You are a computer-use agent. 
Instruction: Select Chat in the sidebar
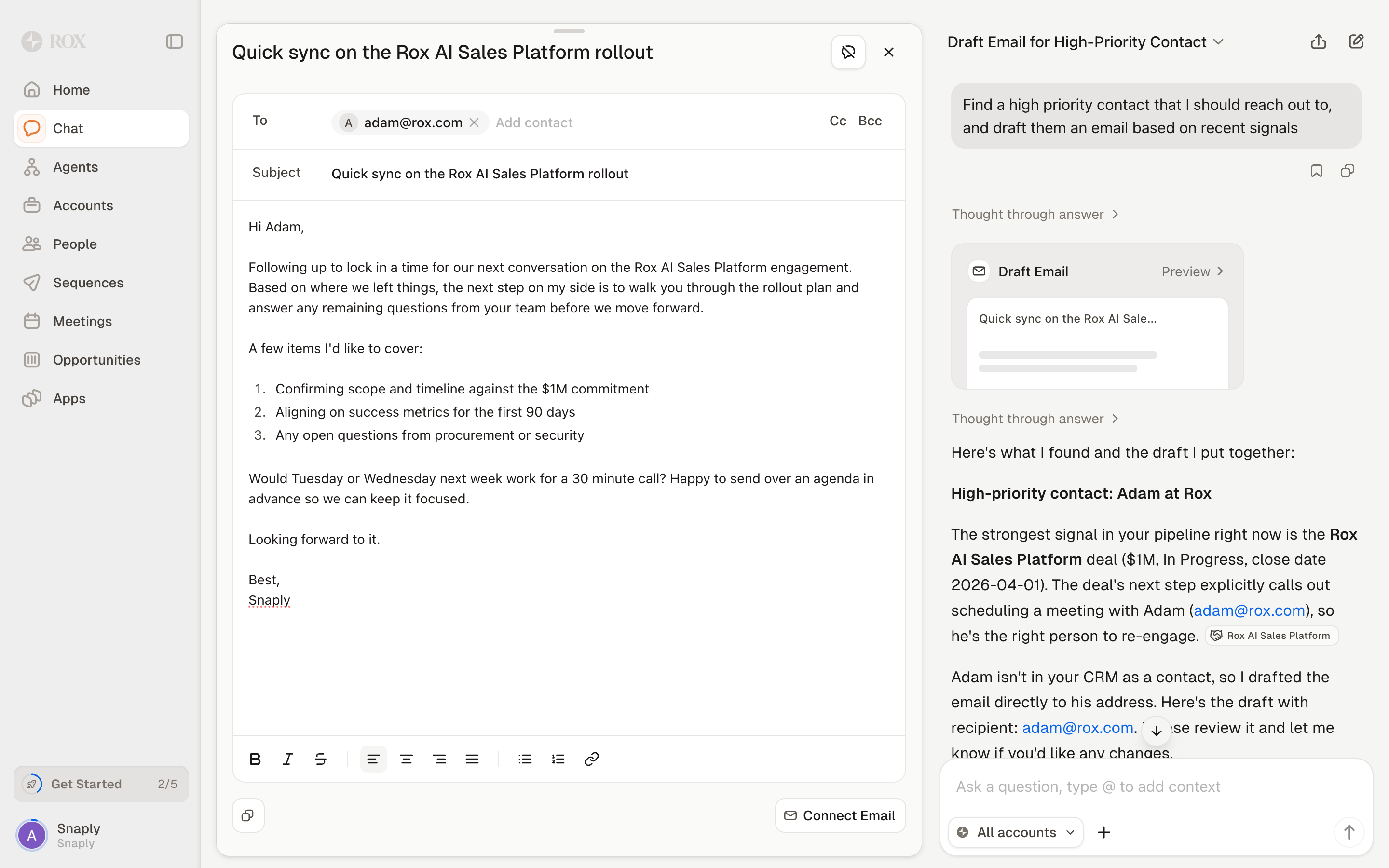click(101, 128)
